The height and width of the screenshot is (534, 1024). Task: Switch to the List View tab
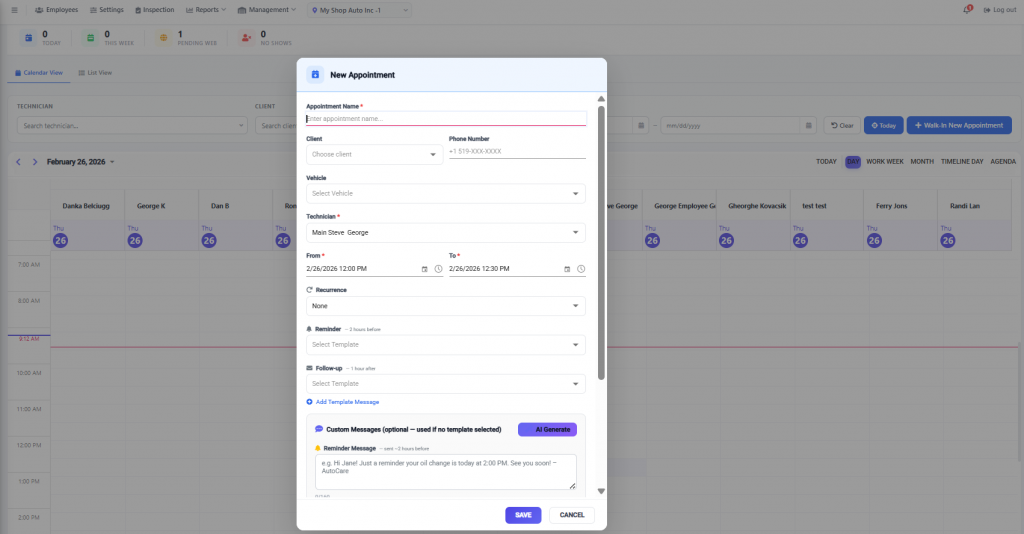[95, 73]
